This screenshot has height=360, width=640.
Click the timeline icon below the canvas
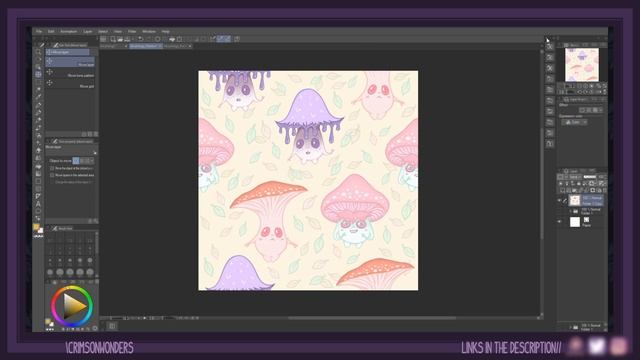click(112, 326)
